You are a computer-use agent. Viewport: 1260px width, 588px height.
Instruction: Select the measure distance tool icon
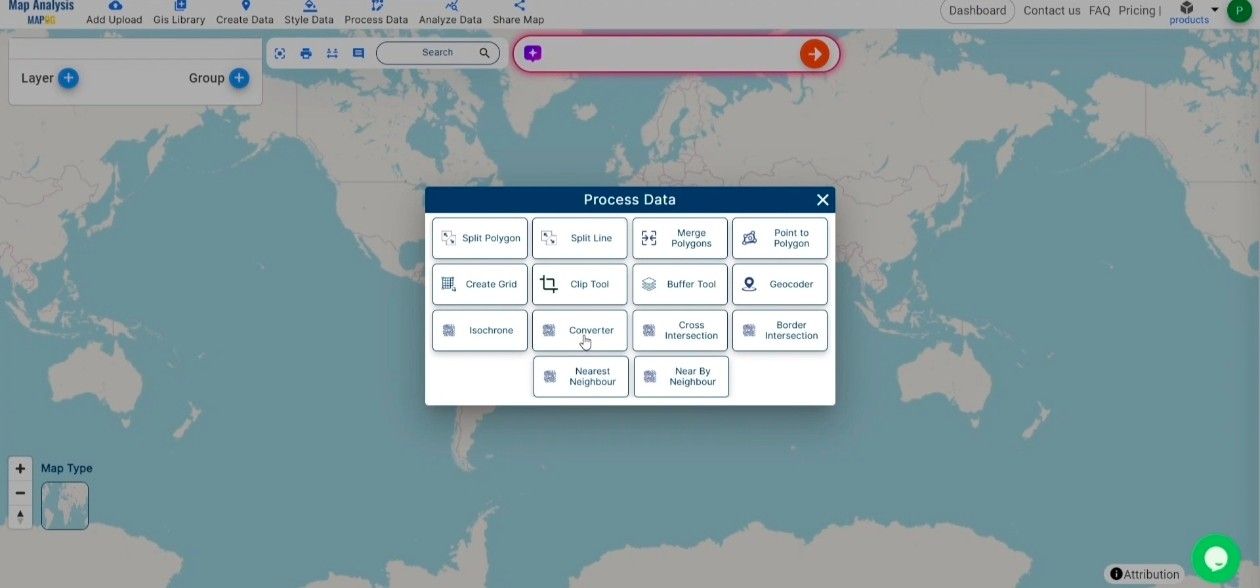[331, 53]
